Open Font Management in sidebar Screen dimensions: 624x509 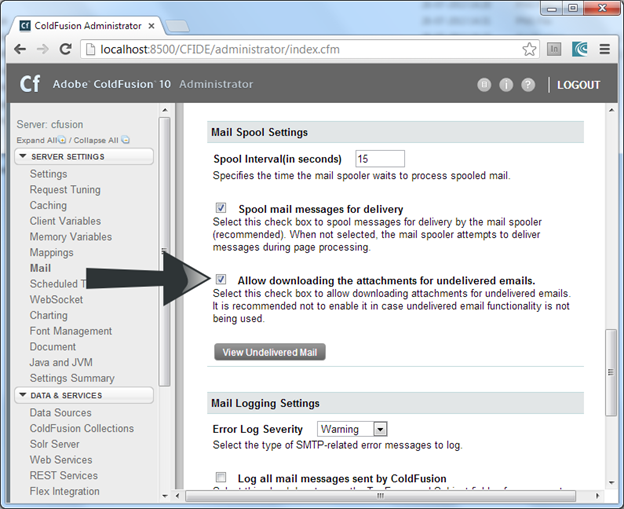tap(71, 331)
